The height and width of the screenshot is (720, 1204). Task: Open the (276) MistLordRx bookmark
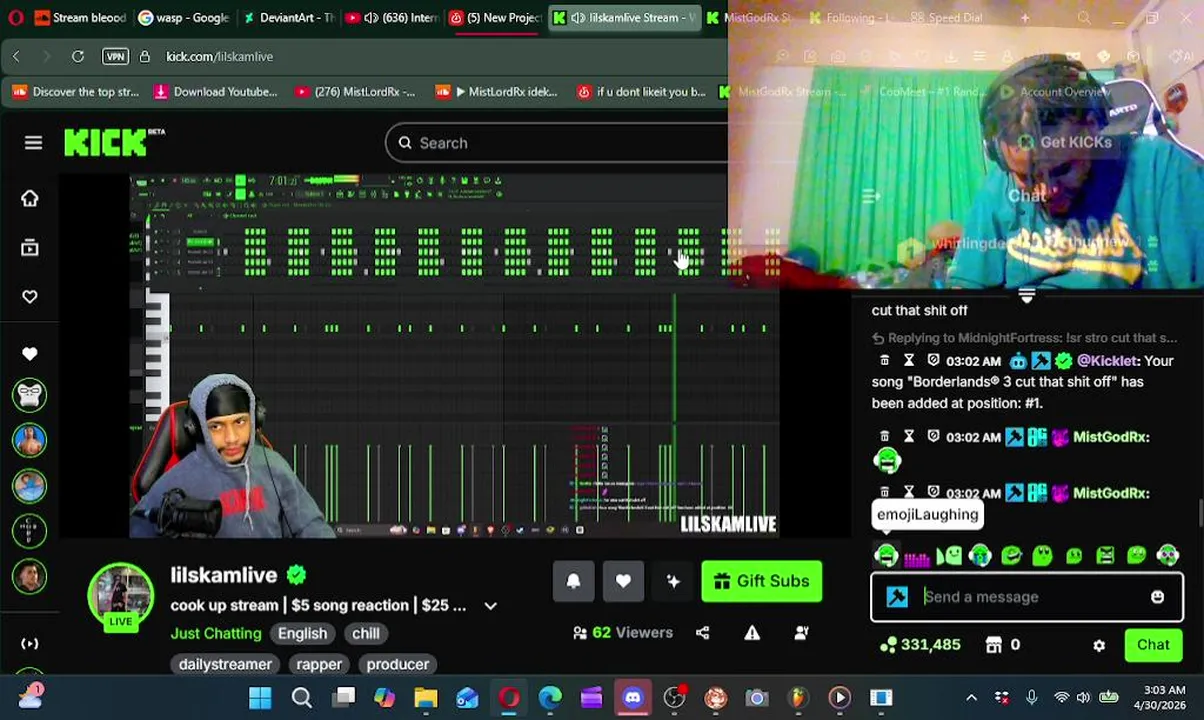(355, 92)
